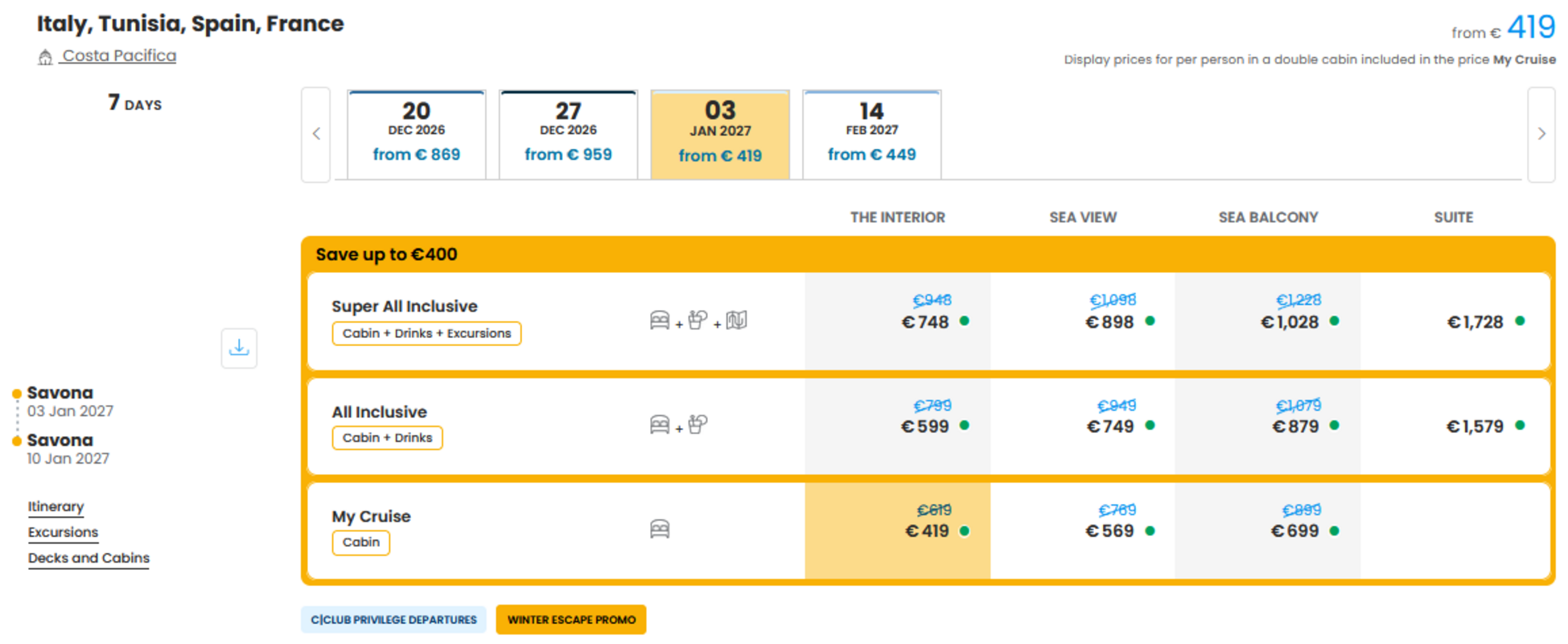The width and height of the screenshot is (1568, 644).
Task: Click the struck-through €799 price
Action: coord(932,406)
